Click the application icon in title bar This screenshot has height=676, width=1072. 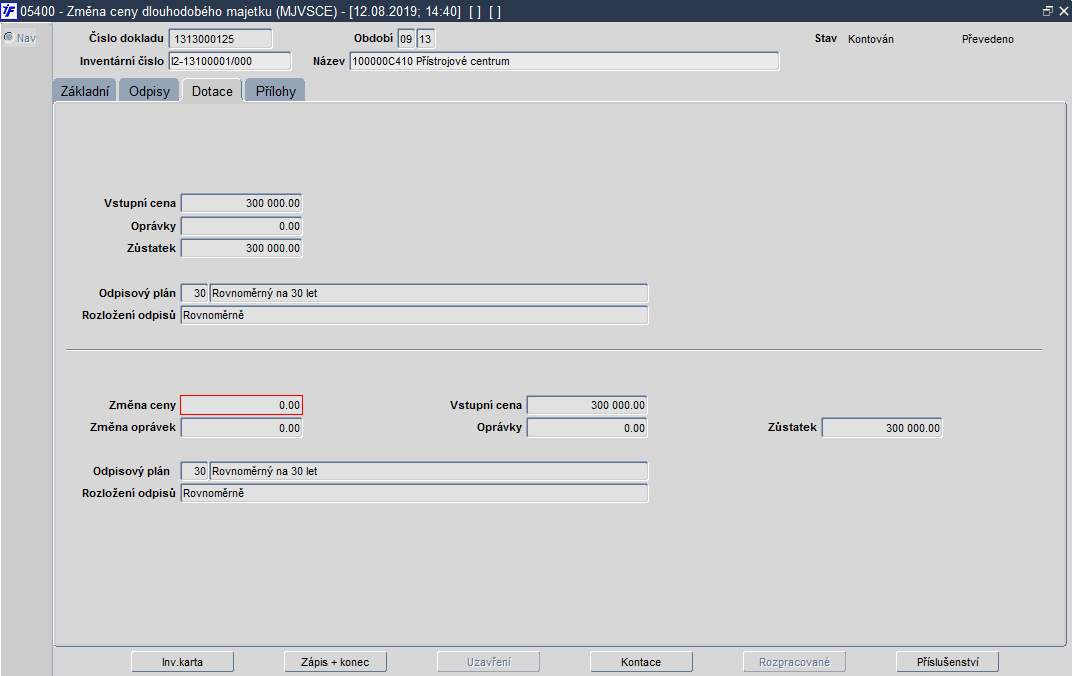[x=9, y=11]
